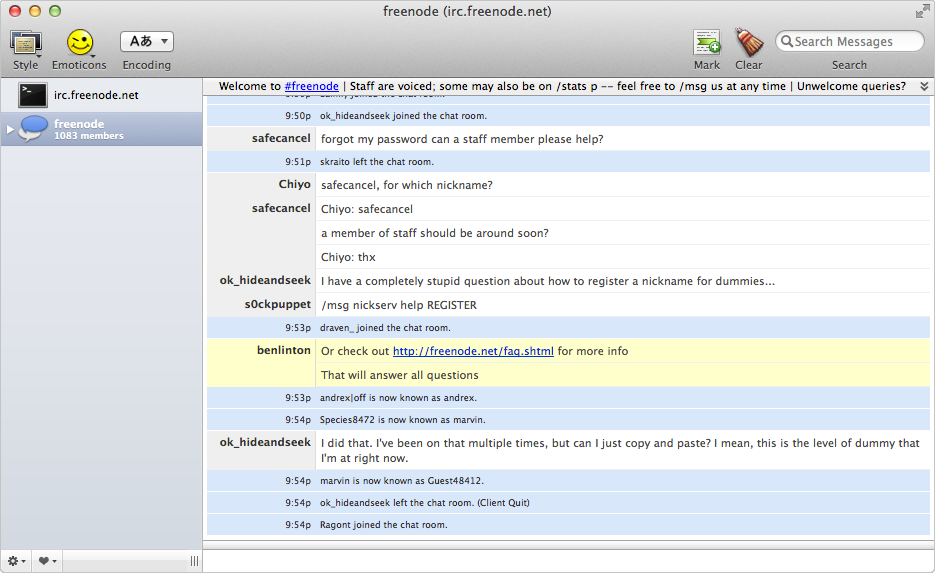Expand the topic bar chevron

click(x=924, y=86)
